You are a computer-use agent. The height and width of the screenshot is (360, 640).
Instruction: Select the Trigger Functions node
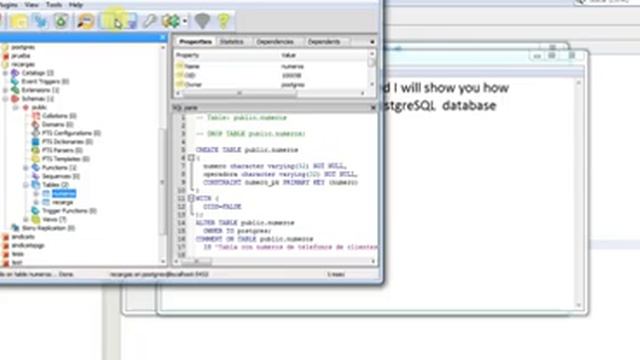[x=69, y=211]
